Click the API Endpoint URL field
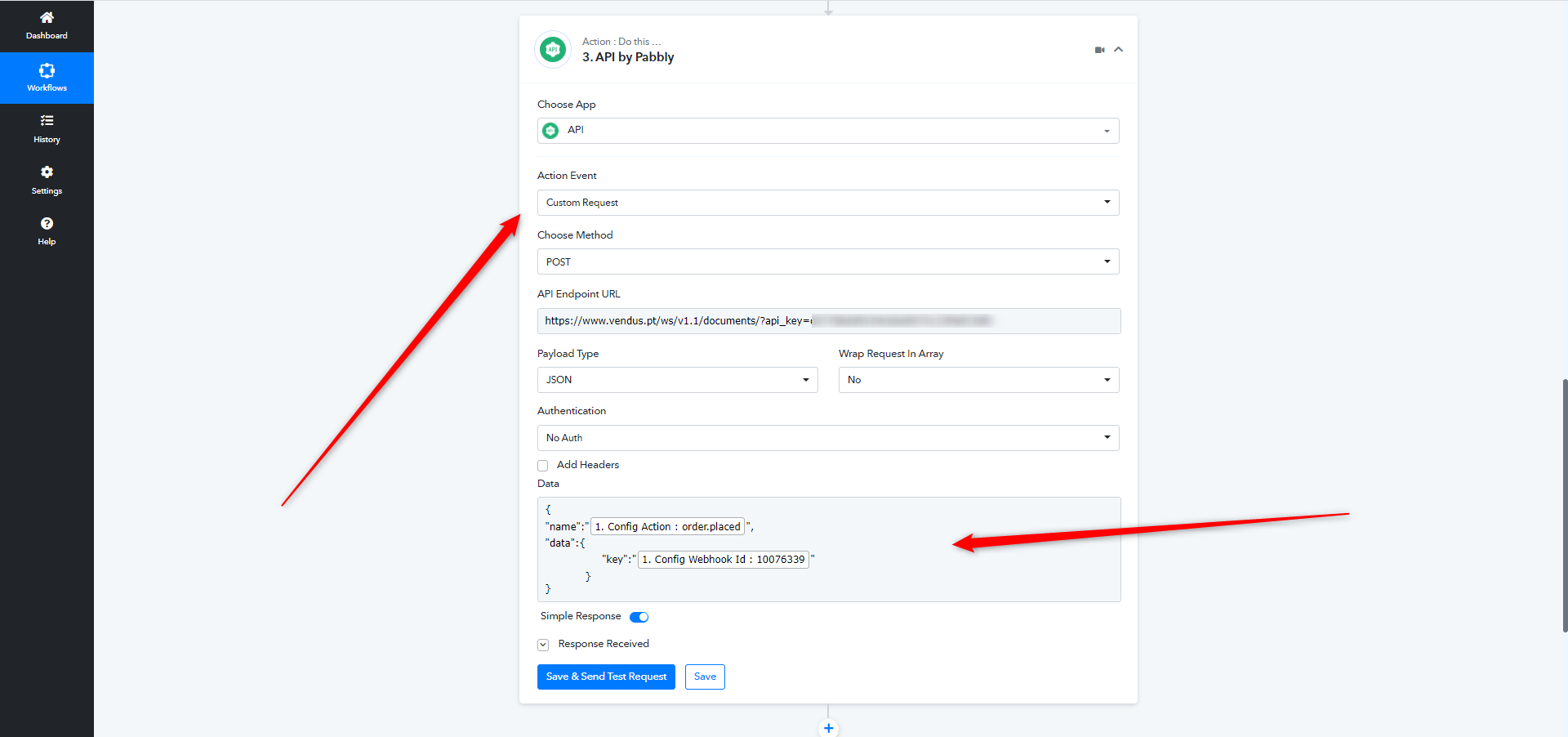1568x737 pixels. (x=829, y=321)
